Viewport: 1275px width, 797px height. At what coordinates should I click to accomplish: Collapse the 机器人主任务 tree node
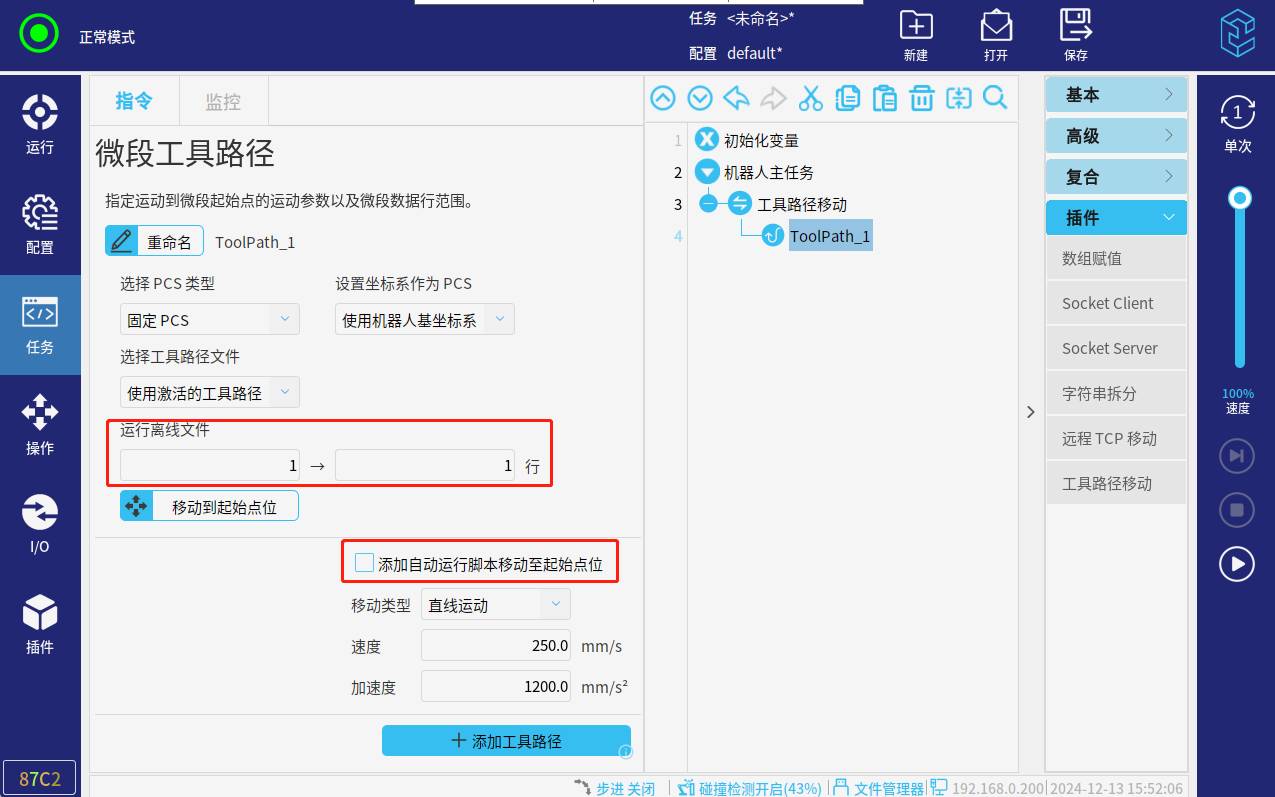point(706,172)
